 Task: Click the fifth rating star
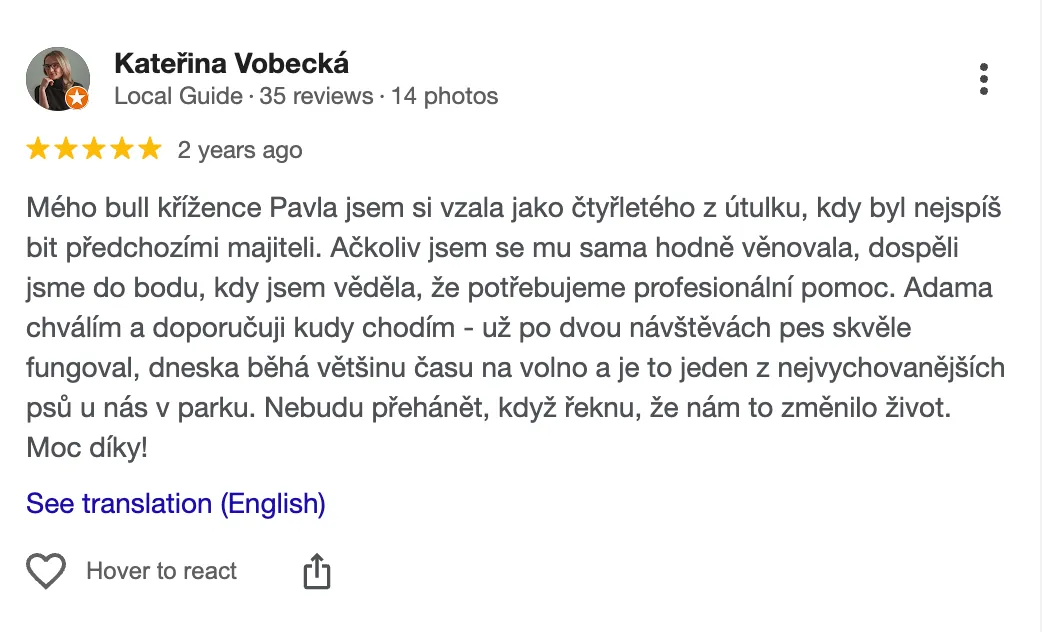(x=149, y=150)
